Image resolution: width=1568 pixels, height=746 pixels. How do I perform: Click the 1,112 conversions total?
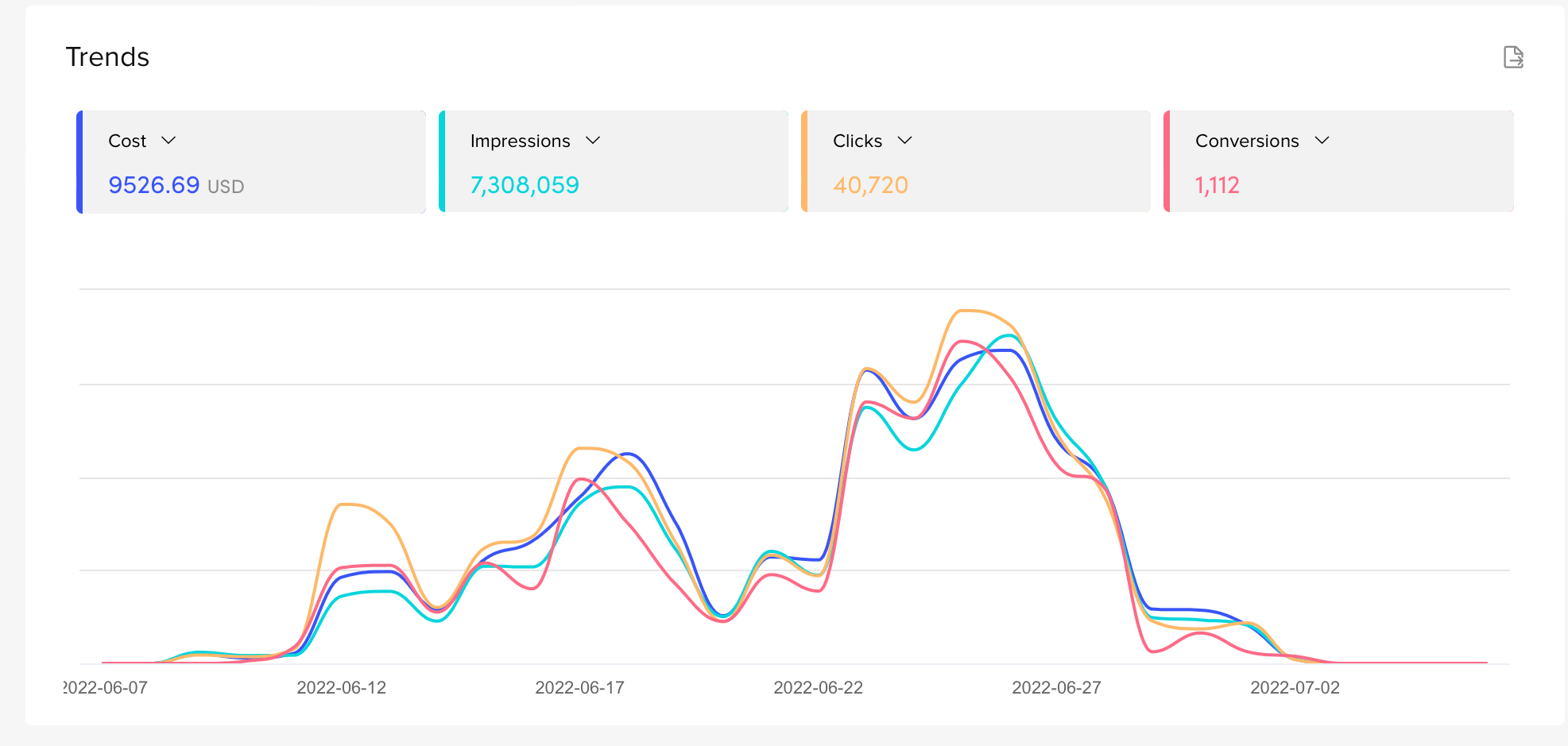coord(1217,185)
